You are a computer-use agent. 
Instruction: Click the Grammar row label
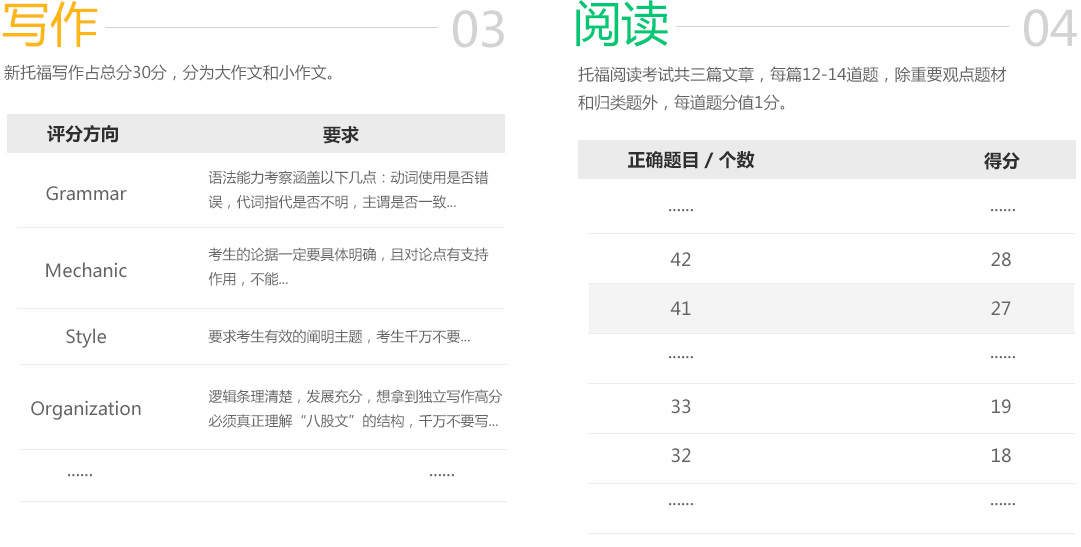tap(86, 194)
